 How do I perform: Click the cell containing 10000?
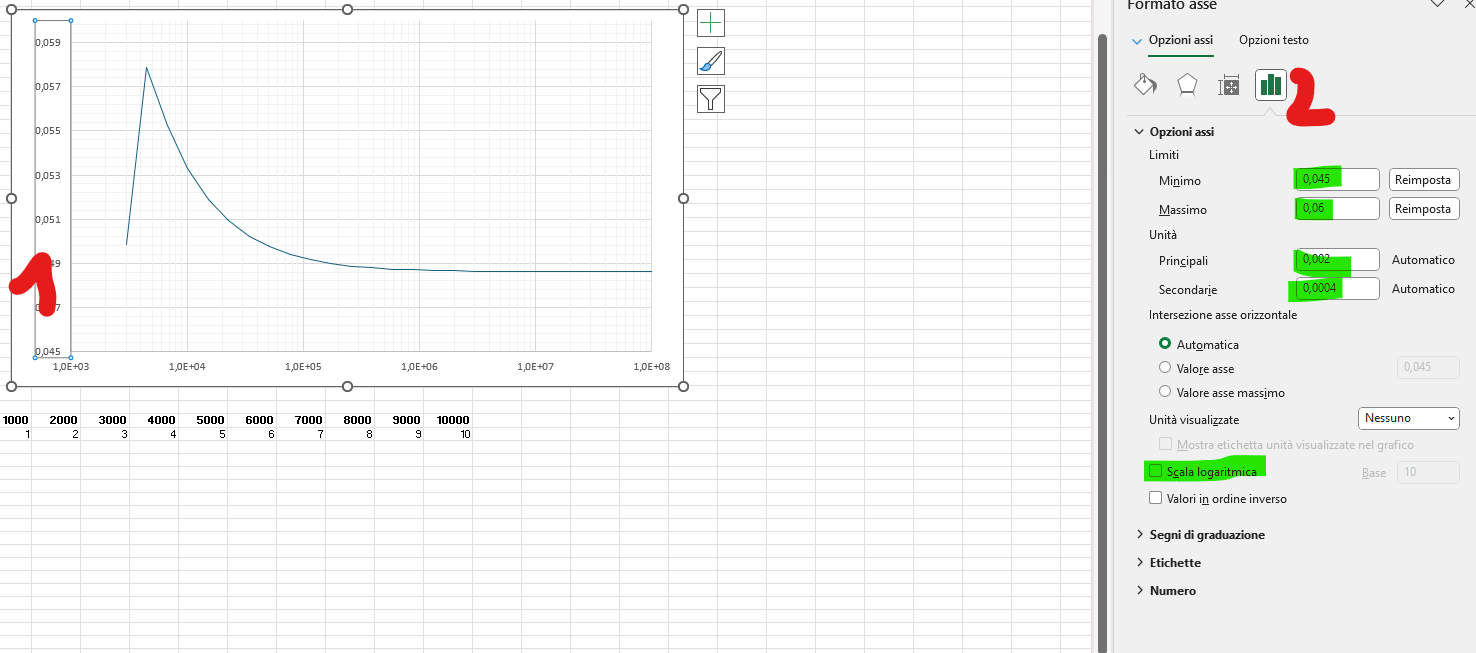point(448,420)
